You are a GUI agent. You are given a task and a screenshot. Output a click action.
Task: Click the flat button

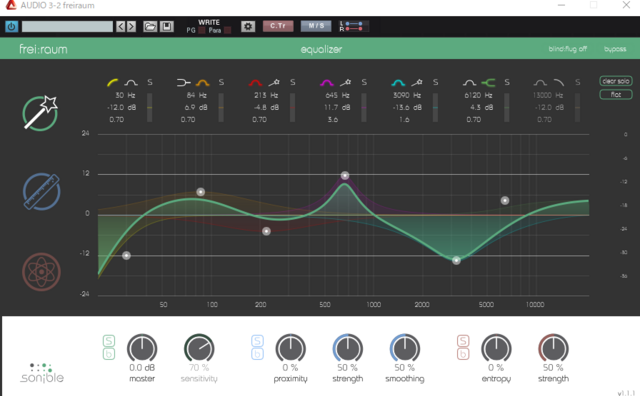pyautogui.click(x=616, y=95)
